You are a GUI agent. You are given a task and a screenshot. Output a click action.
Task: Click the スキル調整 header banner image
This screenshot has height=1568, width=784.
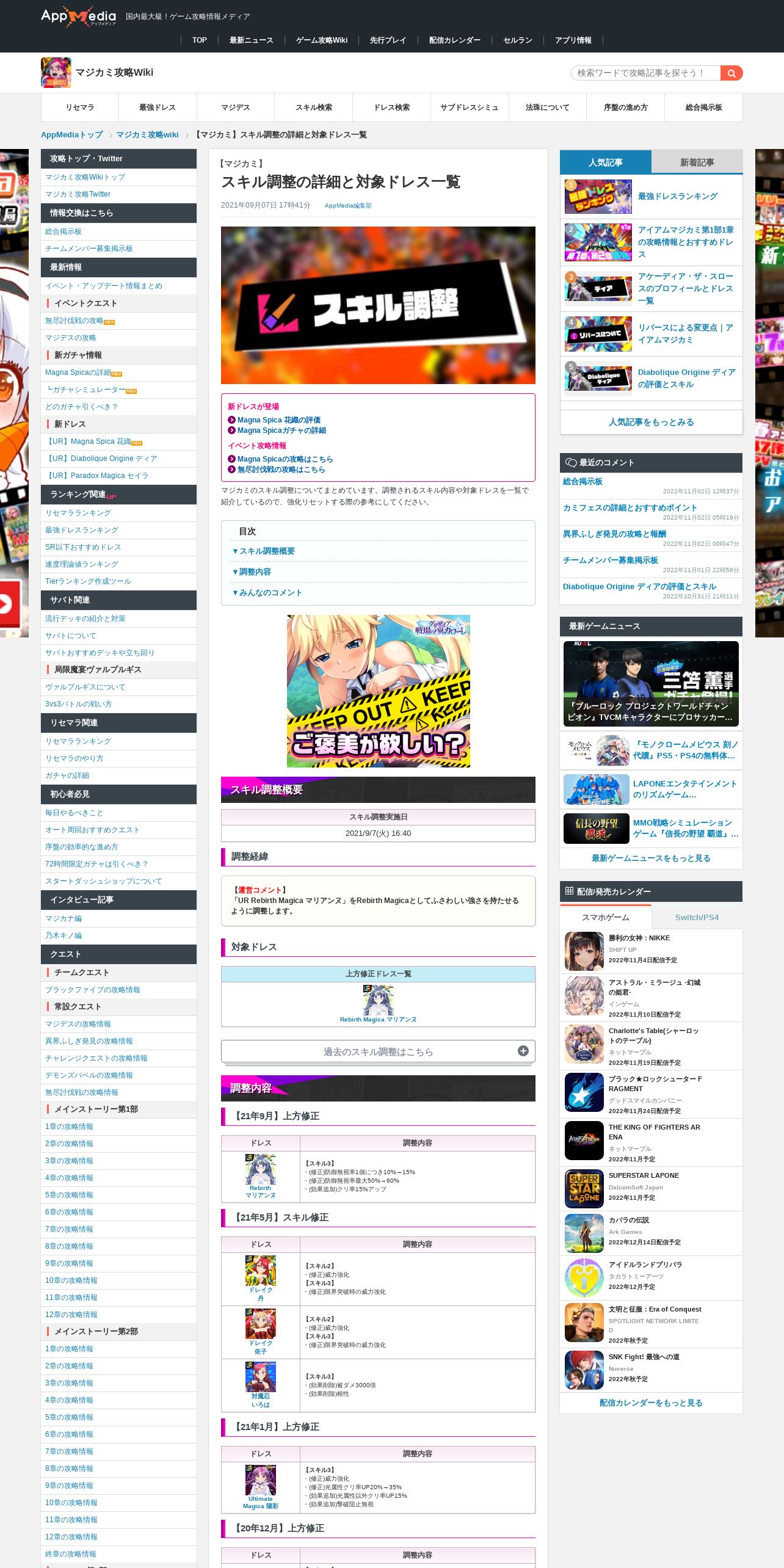378,305
